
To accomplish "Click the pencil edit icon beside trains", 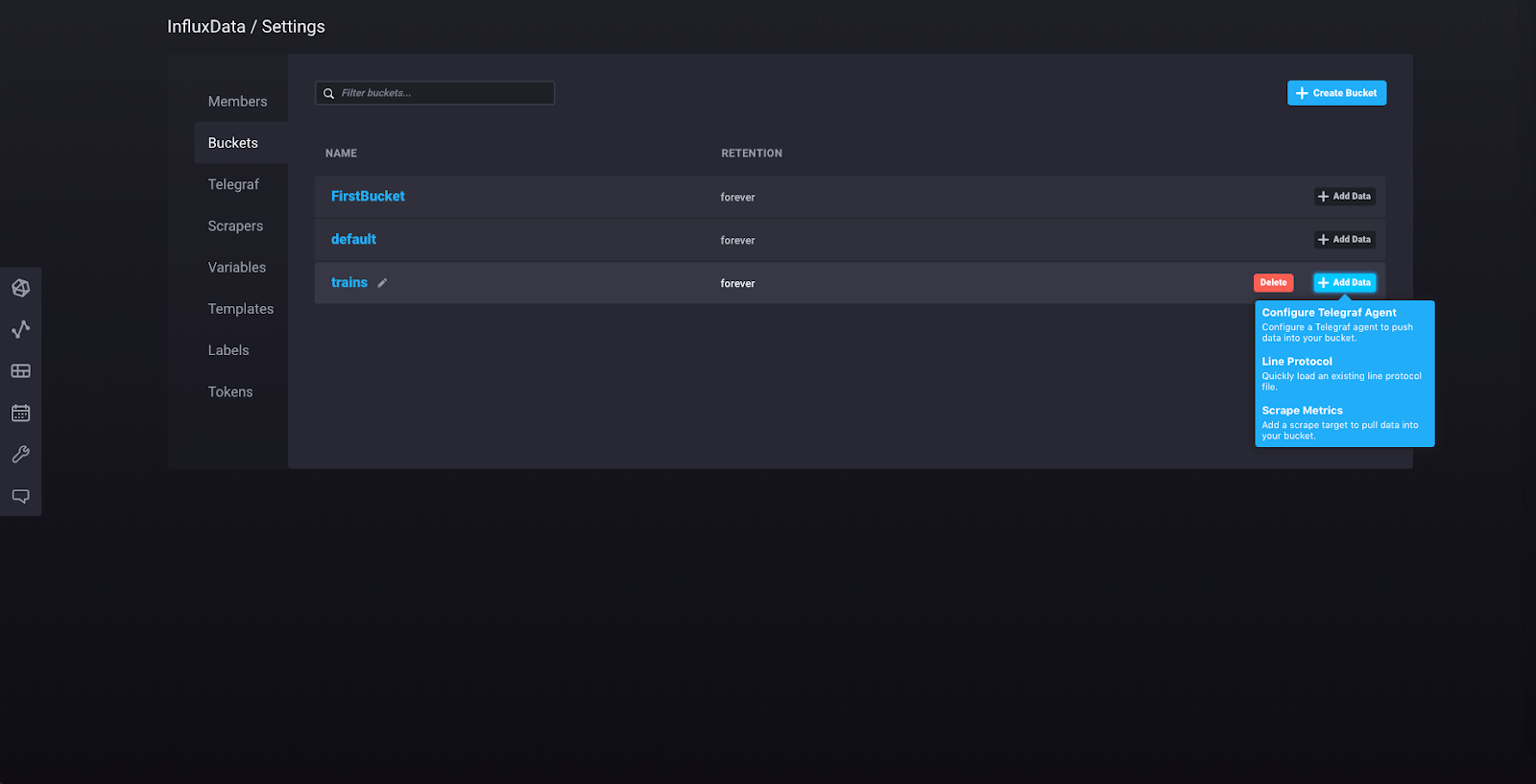I will [x=382, y=283].
